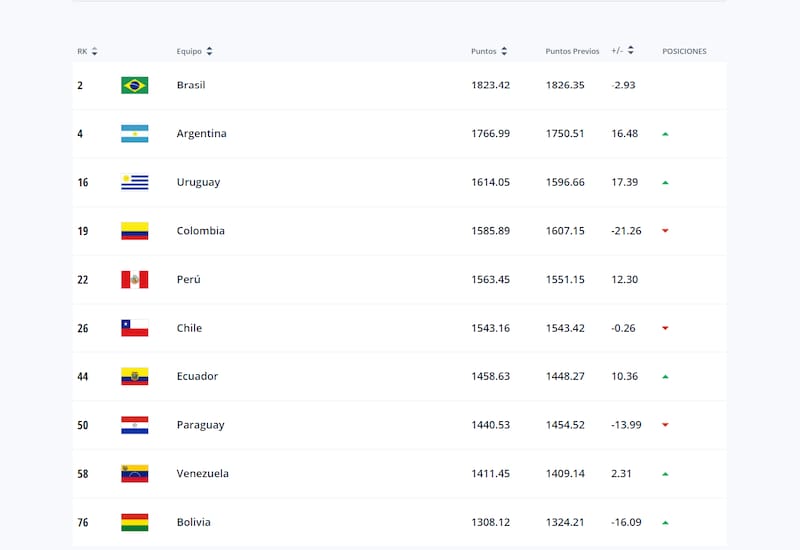Click Colombia's red down position arrow
Screen dimensions: 800x550
tap(665, 231)
